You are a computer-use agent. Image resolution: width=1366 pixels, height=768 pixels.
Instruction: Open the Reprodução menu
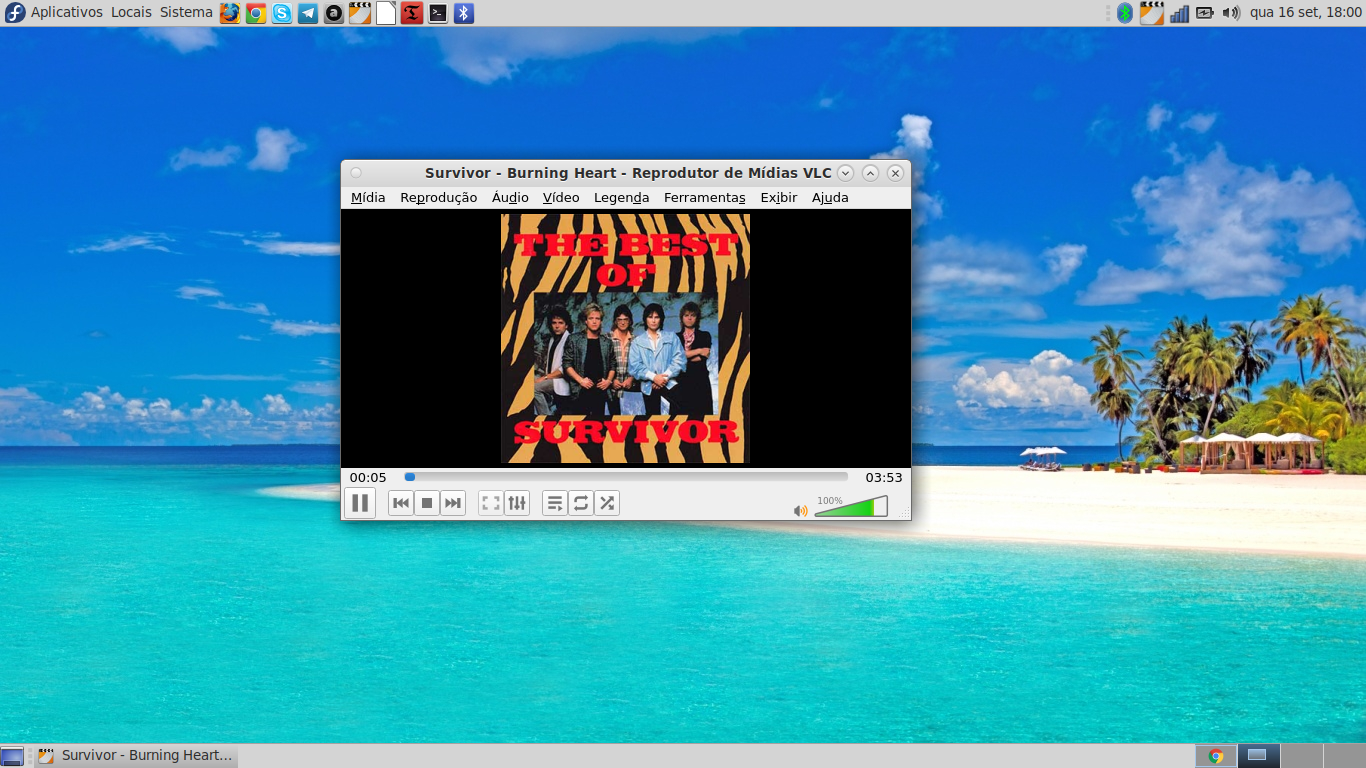click(439, 198)
